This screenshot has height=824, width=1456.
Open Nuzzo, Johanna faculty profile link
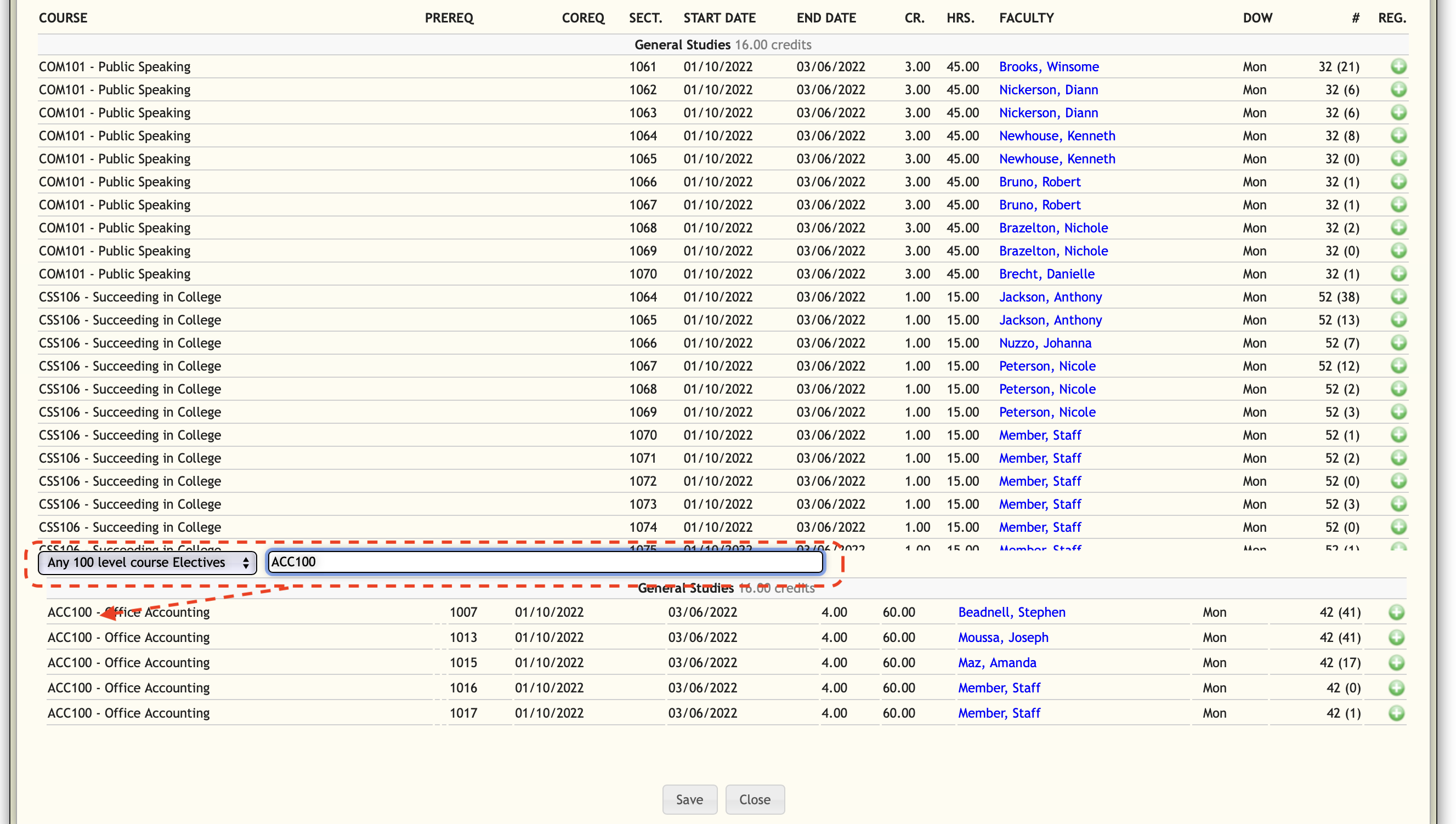pos(1045,343)
